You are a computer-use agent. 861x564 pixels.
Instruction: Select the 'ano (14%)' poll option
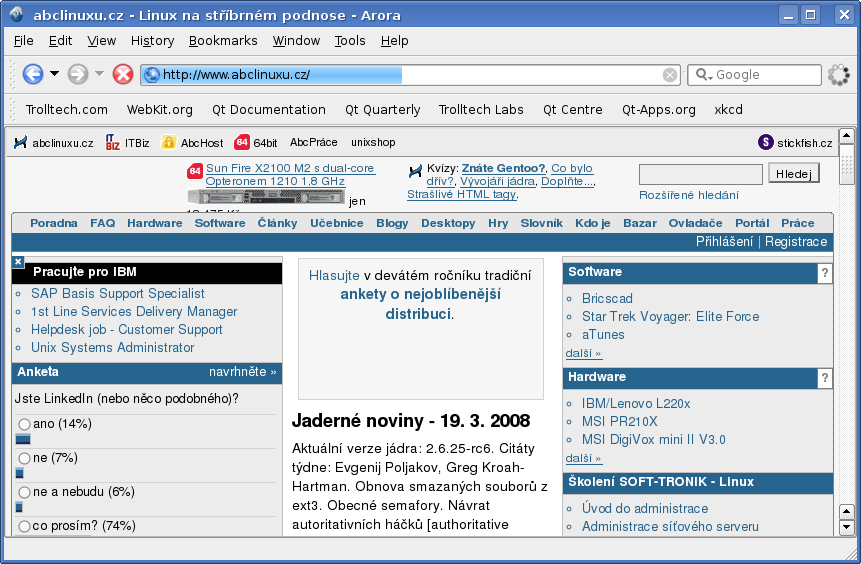[24, 425]
